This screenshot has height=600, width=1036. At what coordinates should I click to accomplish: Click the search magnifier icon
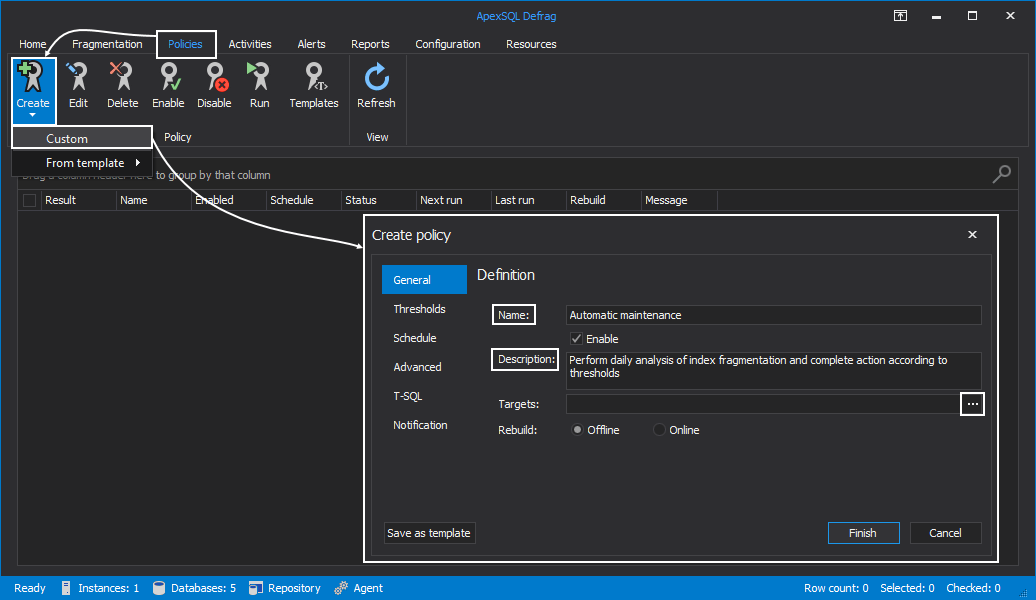(x=1001, y=173)
